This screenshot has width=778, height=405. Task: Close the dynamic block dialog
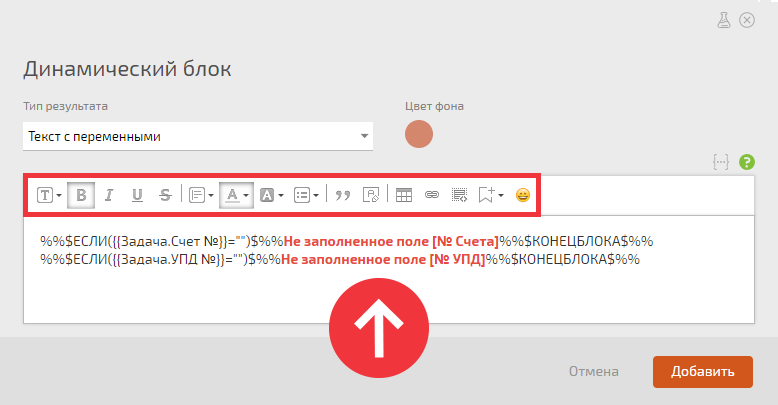tap(747, 20)
